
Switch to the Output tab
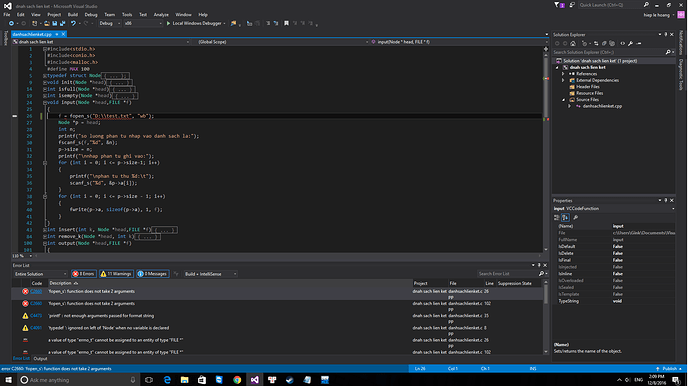pos(40,359)
